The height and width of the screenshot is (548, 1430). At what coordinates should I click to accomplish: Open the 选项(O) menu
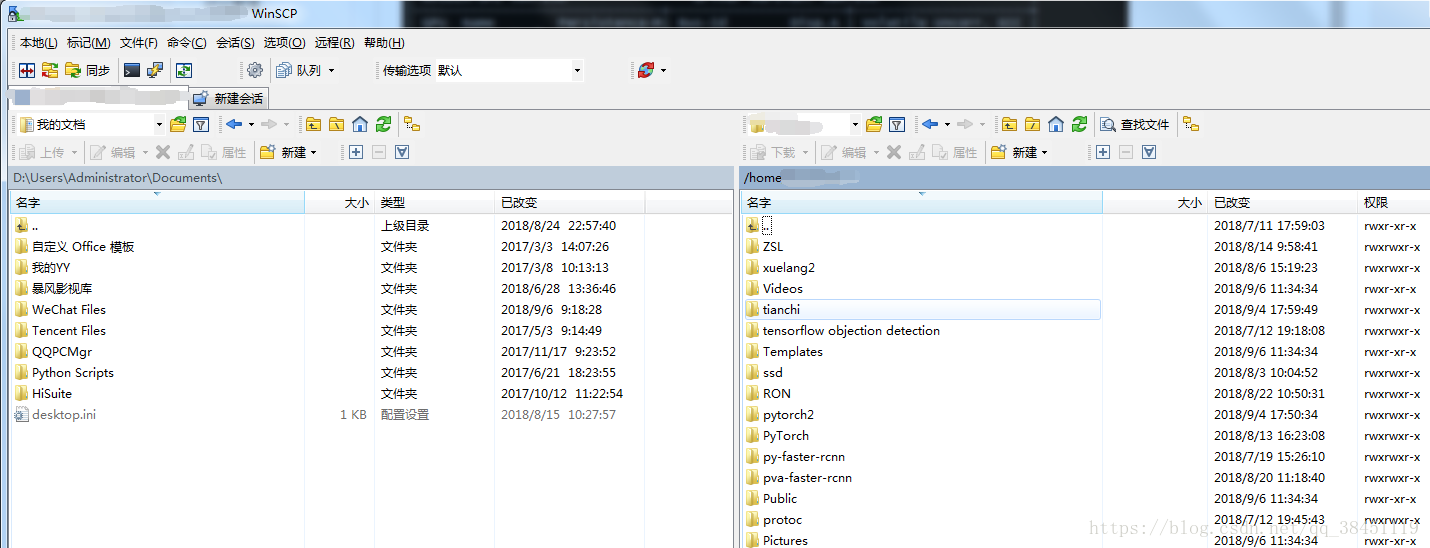click(x=284, y=42)
